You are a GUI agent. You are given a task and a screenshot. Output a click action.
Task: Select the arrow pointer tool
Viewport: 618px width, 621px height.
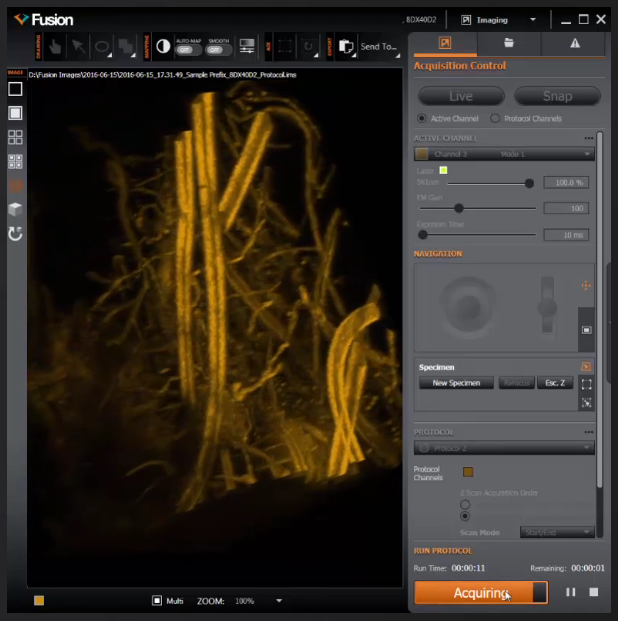78,45
